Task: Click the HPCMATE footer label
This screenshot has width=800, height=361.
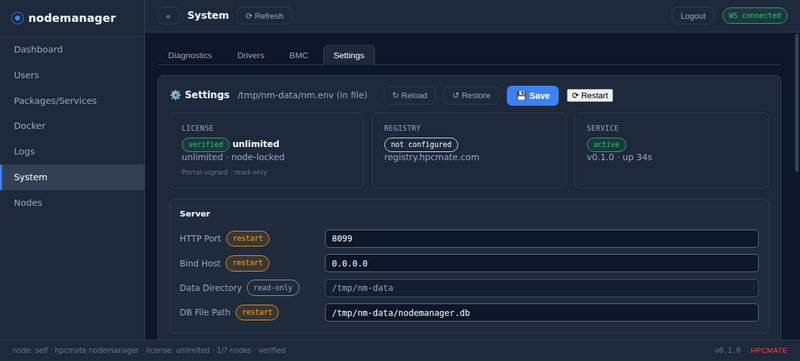Action: click(x=768, y=350)
